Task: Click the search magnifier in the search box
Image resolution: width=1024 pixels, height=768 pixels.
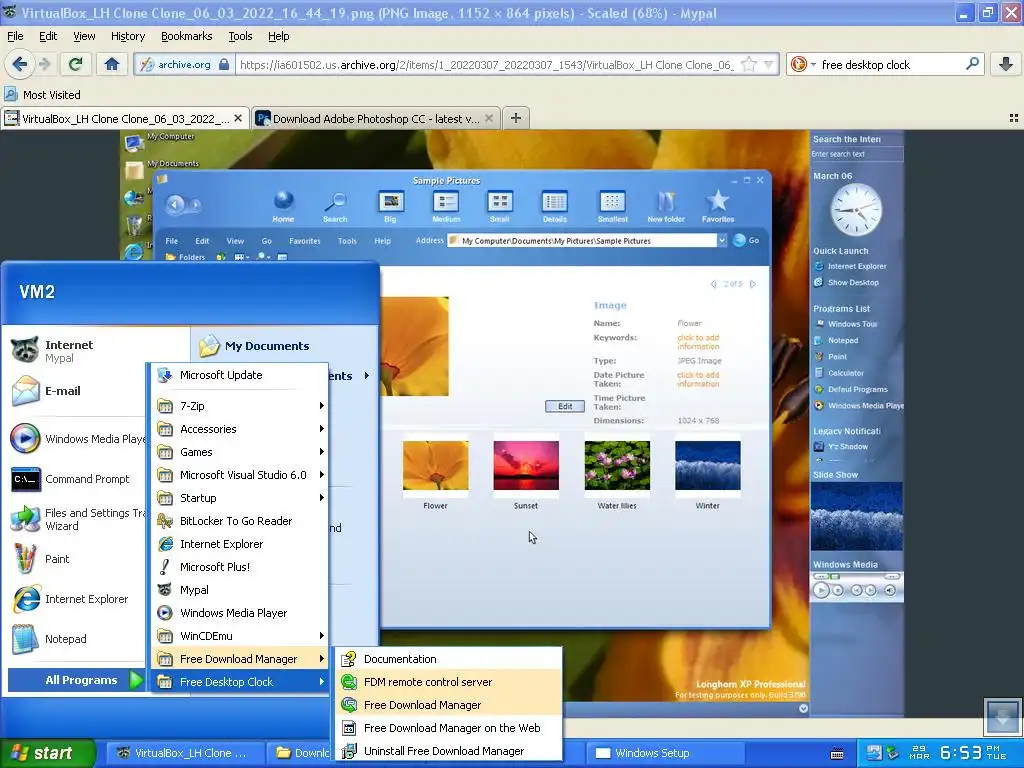Action: (972, 64)
